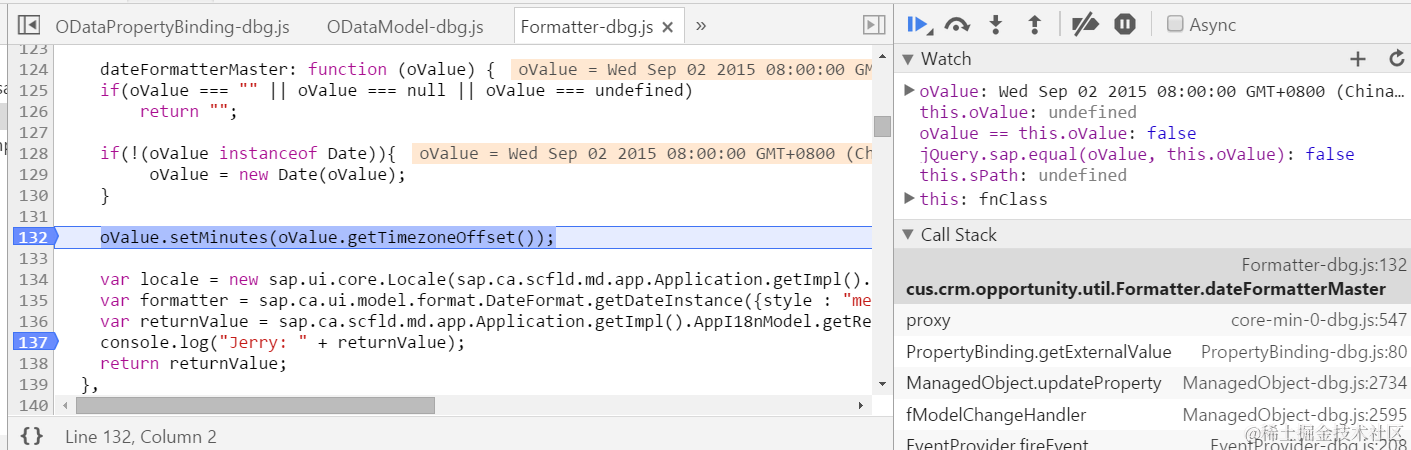This screenshot has width=1411, height=450.
Task: Expand the 'this: fnClass' watch entry
Action: point(909,198)
